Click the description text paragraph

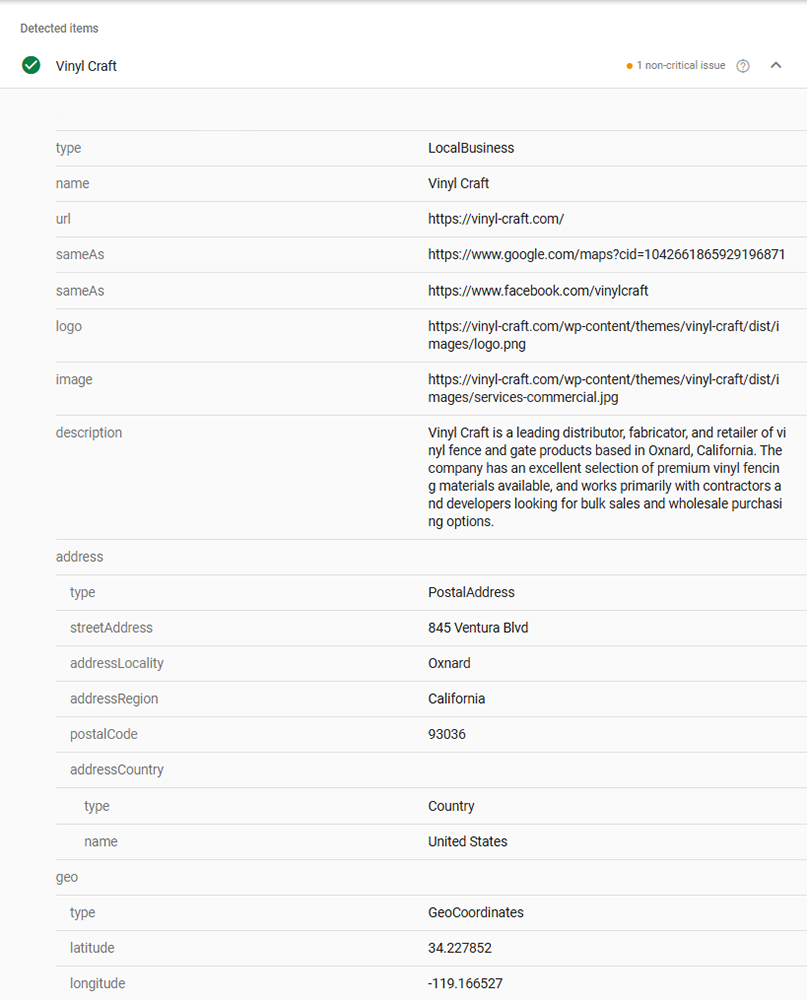click(607, 477)
